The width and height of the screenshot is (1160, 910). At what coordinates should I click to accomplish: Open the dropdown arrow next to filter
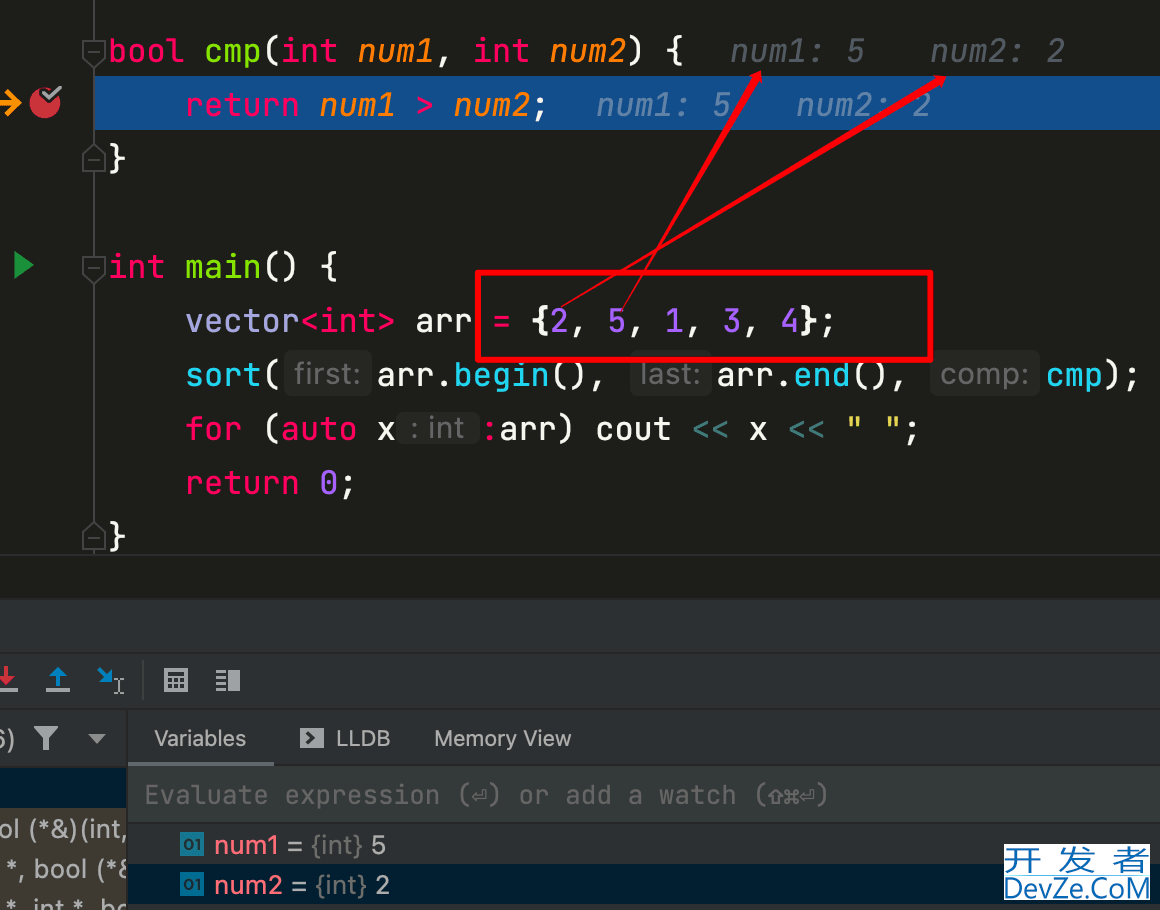pyautogui.click(x=97, y=738)
